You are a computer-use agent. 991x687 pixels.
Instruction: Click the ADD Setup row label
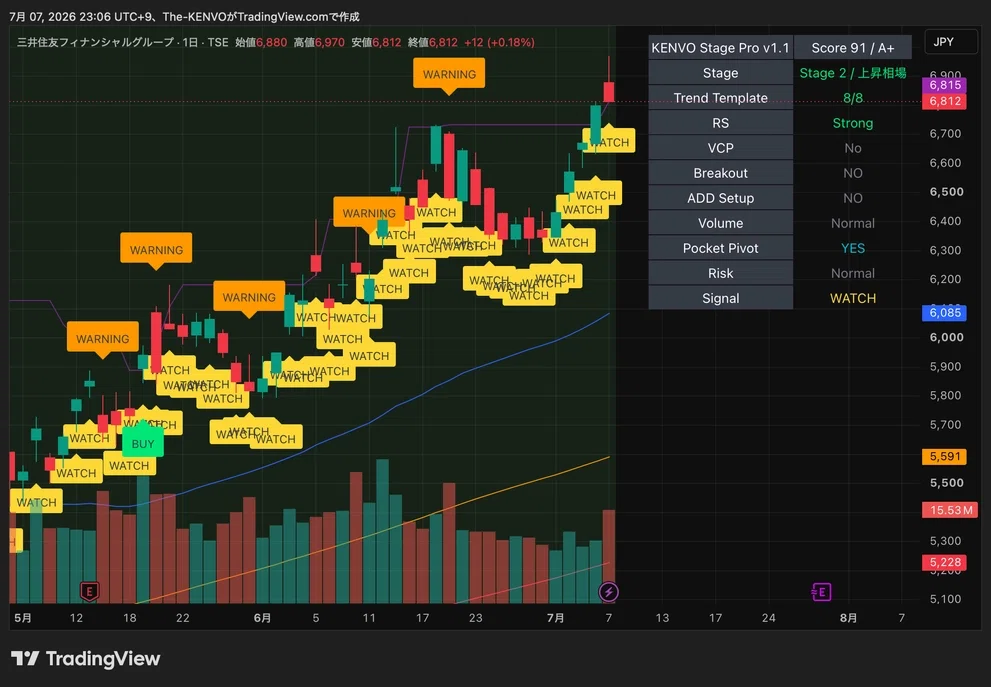[720, 198]
